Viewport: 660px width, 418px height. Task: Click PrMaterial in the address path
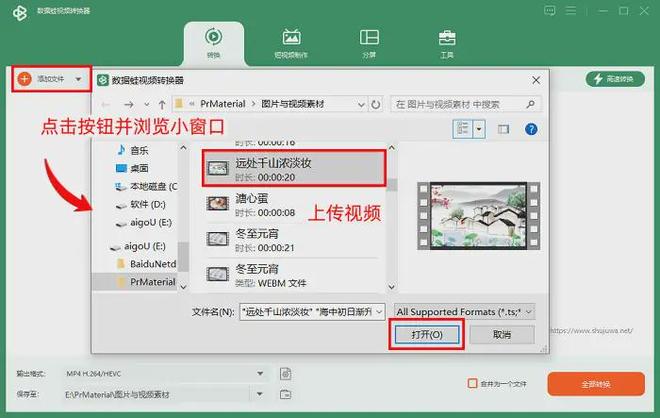[223, 104]
